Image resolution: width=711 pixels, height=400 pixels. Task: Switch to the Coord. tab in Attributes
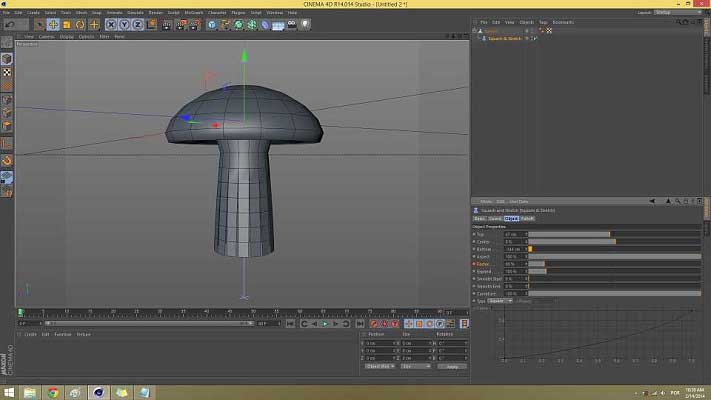(x=495, y=217)
